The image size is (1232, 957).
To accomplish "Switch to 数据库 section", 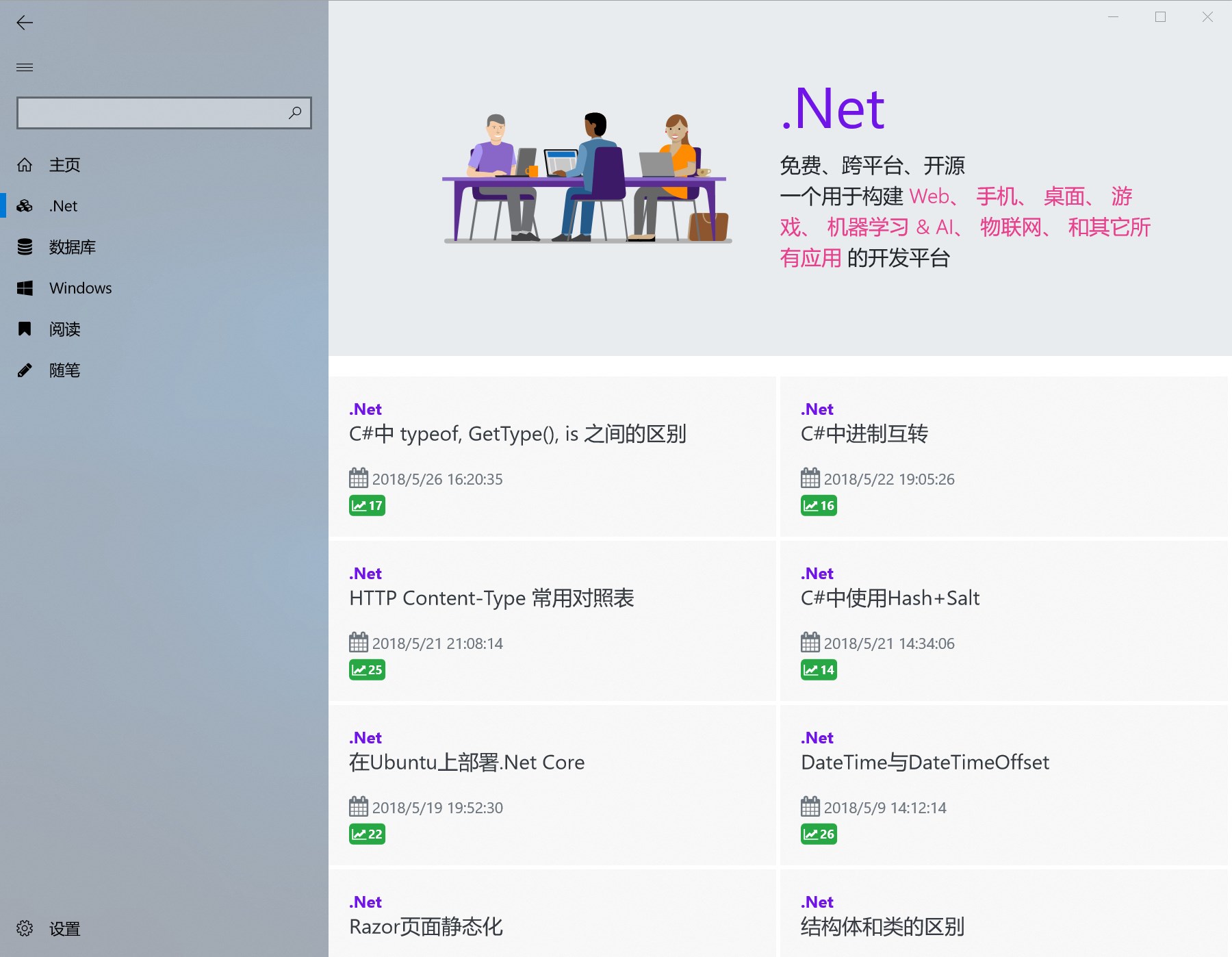I will coord(164,247).
